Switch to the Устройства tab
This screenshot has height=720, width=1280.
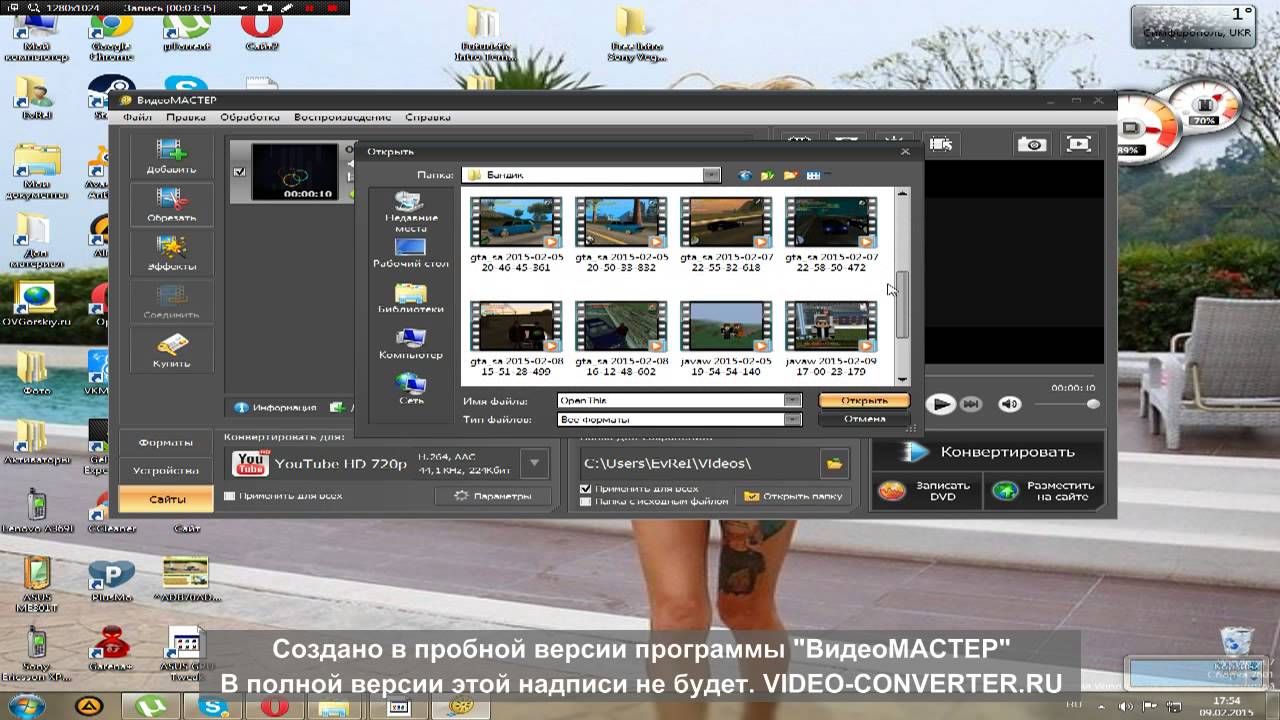tap(166, 470)
